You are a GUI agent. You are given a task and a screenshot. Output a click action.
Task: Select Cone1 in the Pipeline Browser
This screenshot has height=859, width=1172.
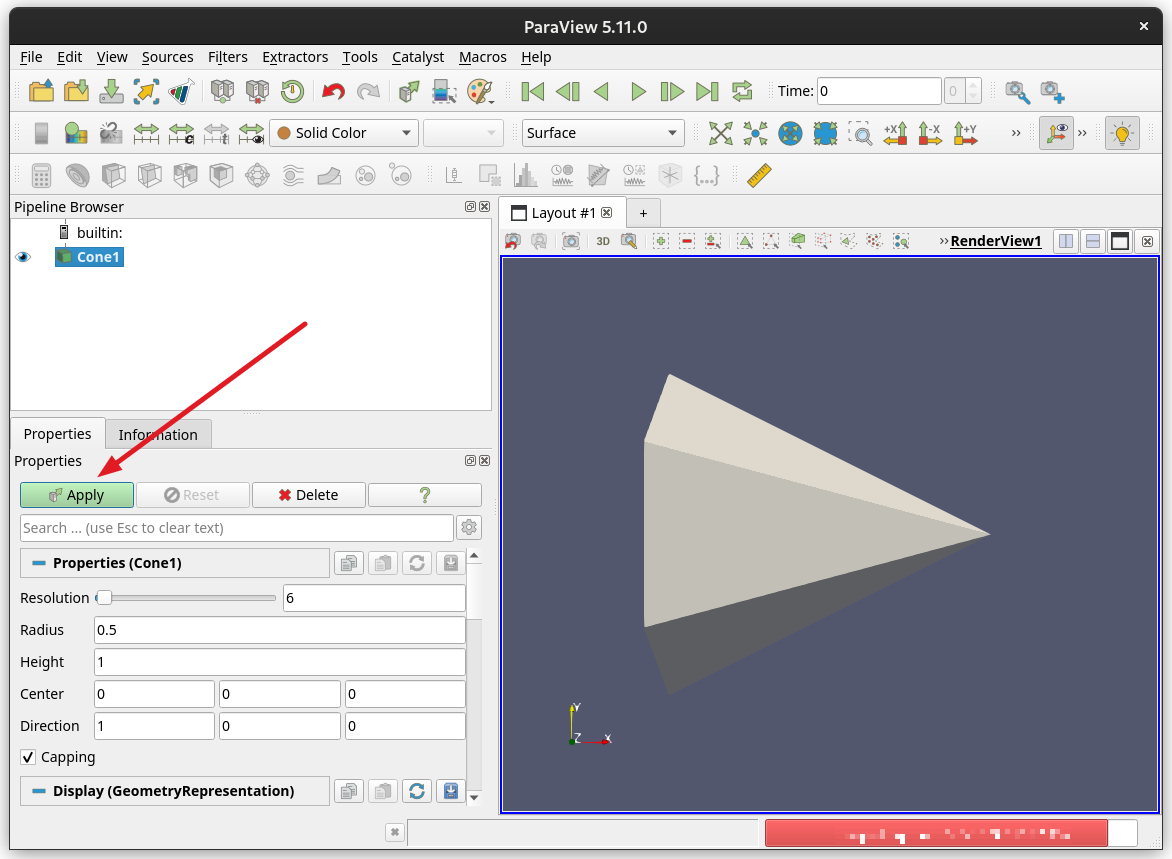pyautogui.click(x=90, y=257)
